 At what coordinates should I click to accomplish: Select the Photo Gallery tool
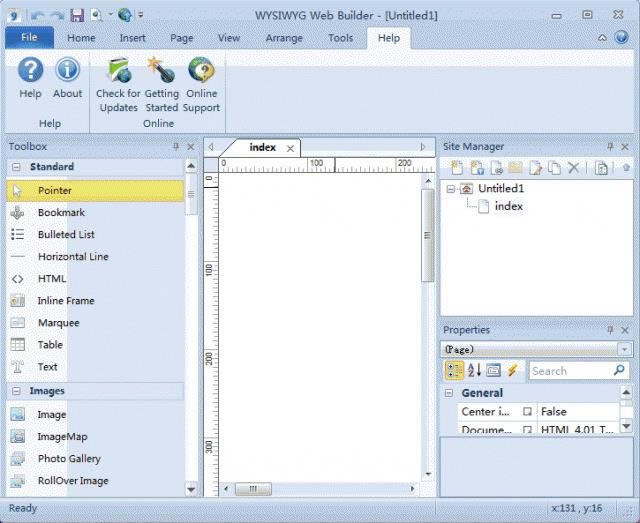[x=69, y=459]
